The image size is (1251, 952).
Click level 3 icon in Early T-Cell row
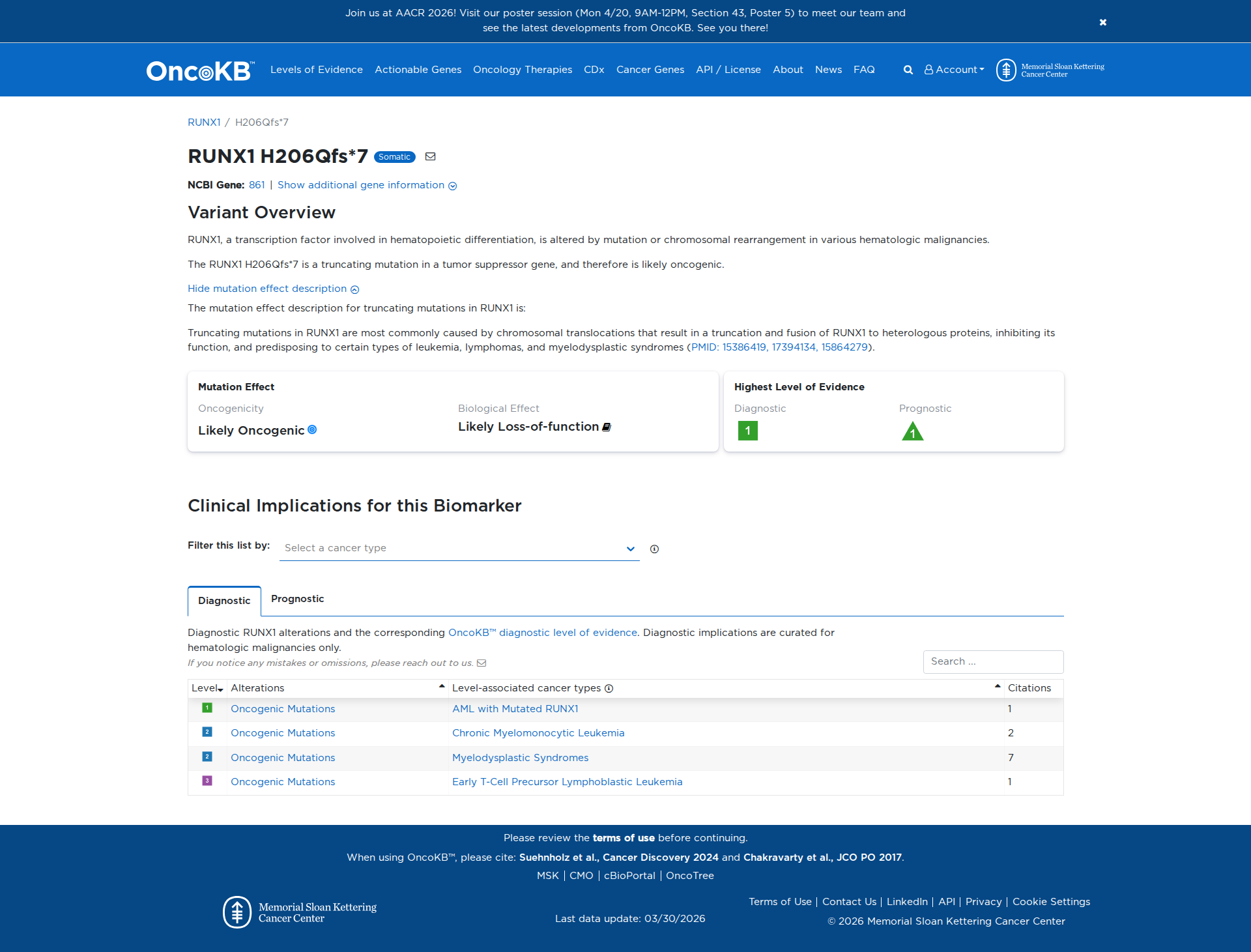click(x=207, y=781)
